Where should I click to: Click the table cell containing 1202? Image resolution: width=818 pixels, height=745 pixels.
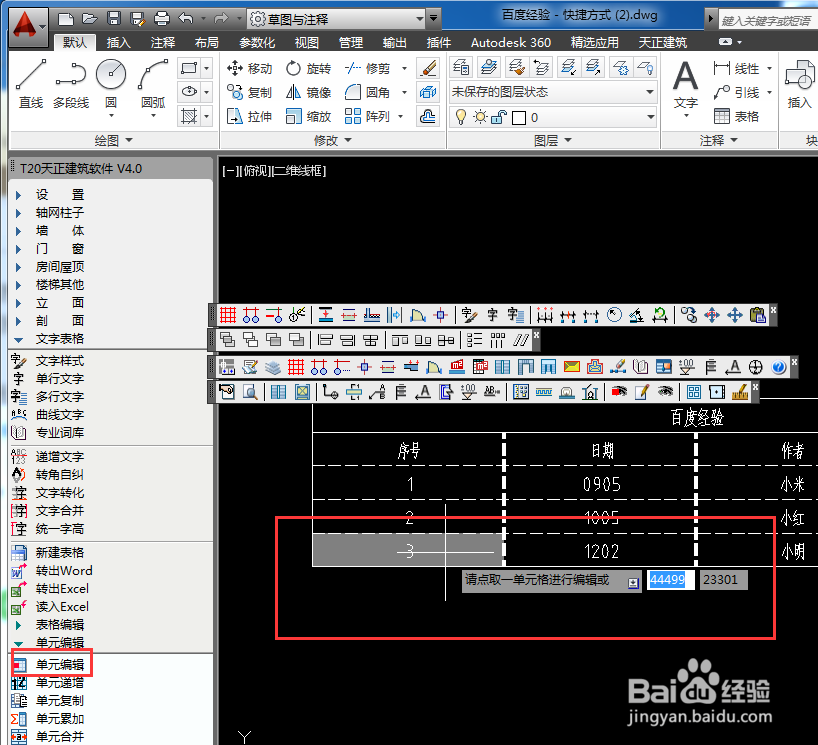[600, 550]
